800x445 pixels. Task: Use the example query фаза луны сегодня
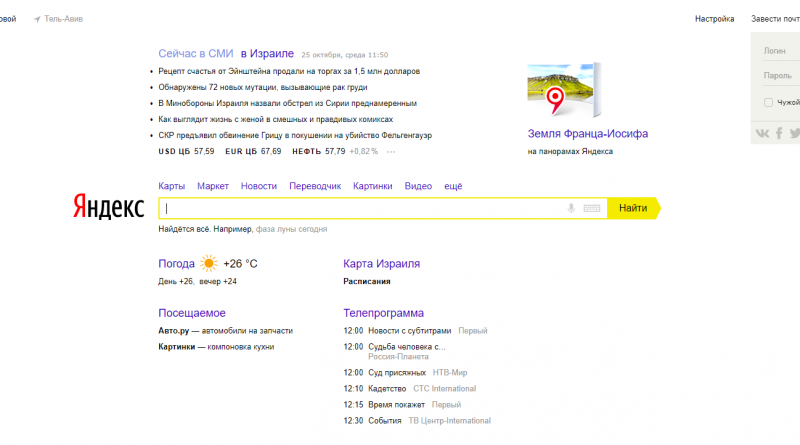pos(291,229)
